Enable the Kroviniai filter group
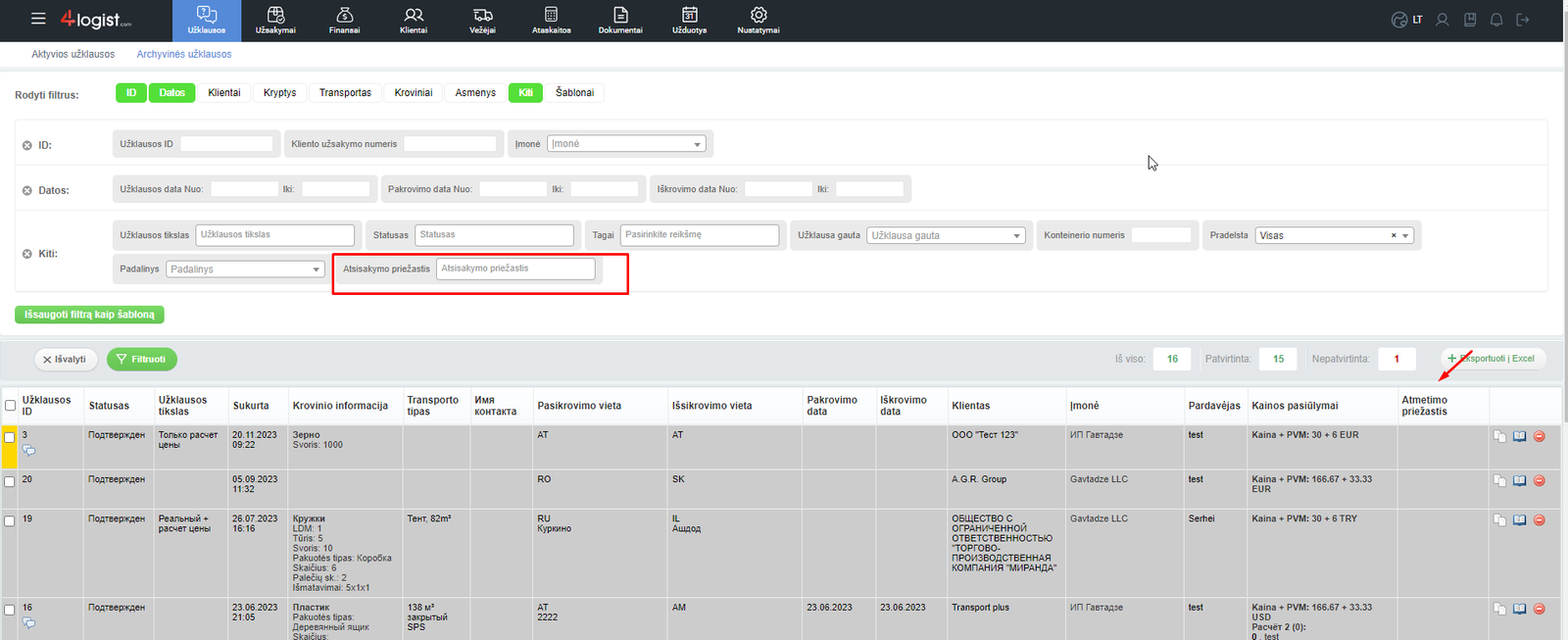The width and height of the screenshot is (1568, 640). [414, 92]
